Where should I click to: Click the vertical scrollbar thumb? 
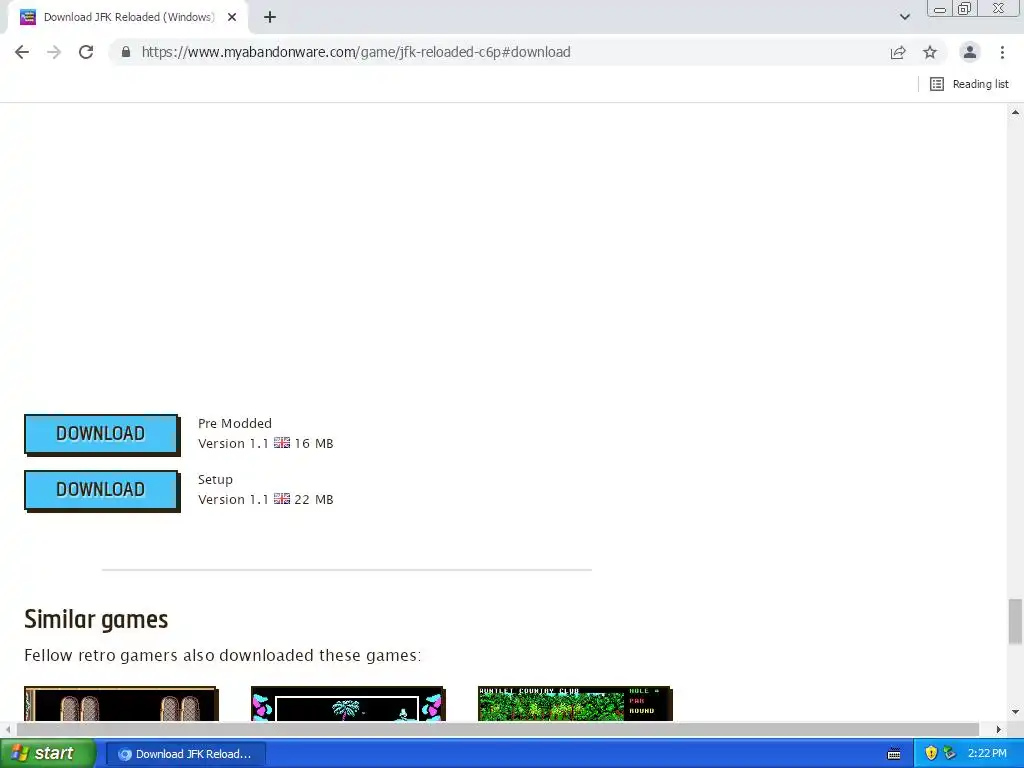[1015, 621]
